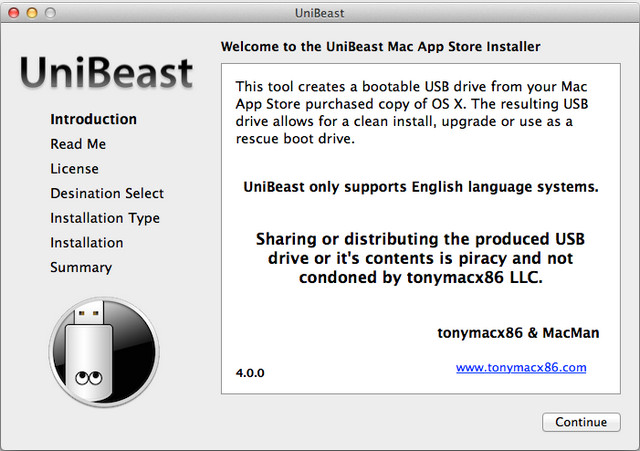Minimize the UniBeast window
Viewport: 640px width, 451px height.
(31, 12)
